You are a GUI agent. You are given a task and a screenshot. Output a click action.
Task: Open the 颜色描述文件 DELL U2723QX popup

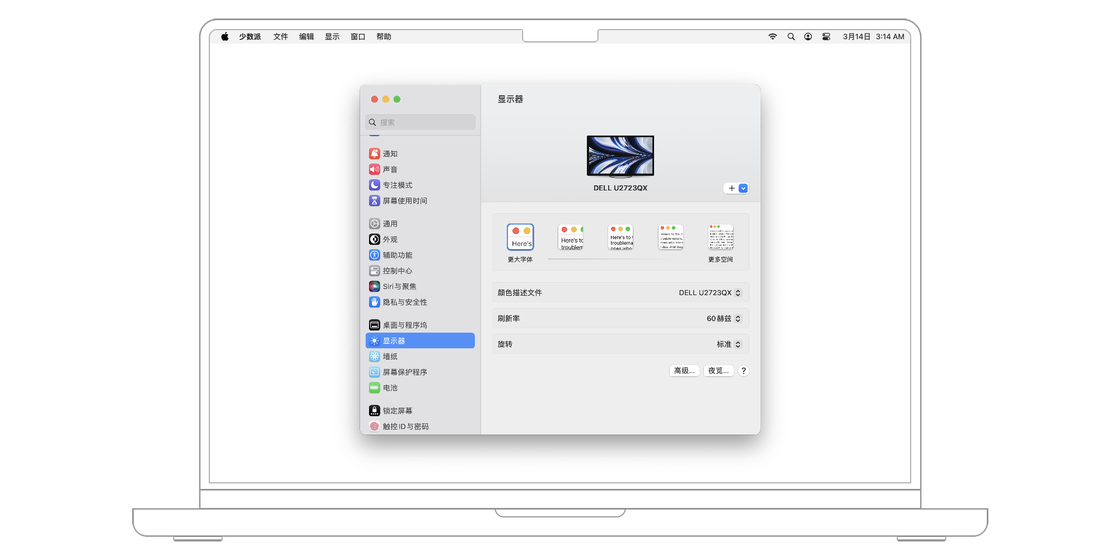(710, 293)
